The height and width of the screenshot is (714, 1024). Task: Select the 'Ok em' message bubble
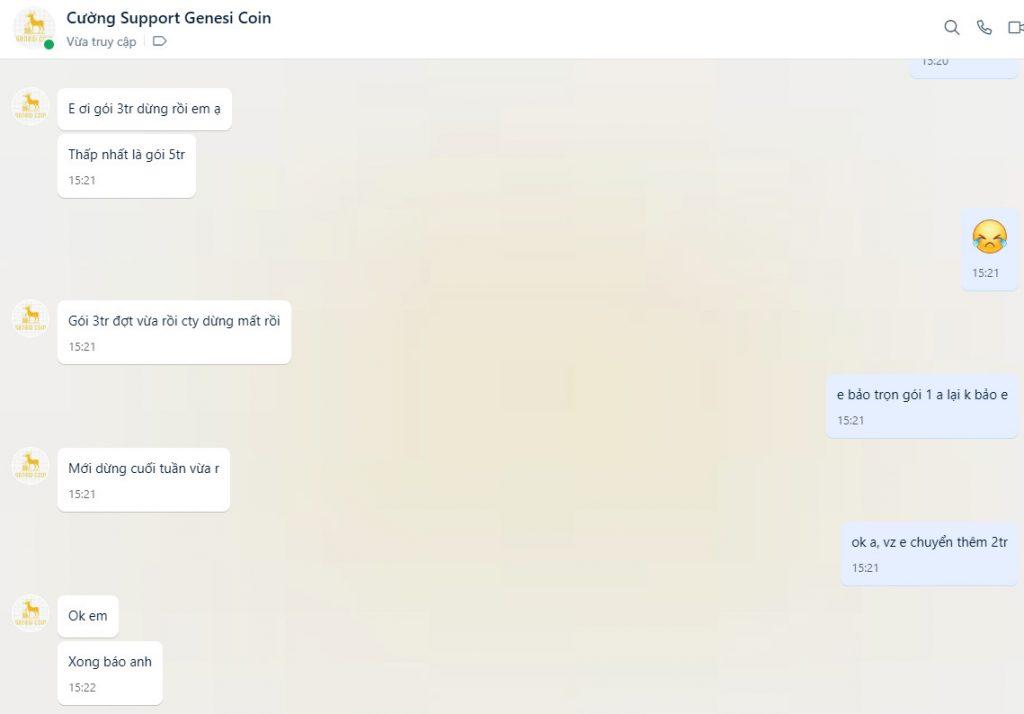coord(88,616)
